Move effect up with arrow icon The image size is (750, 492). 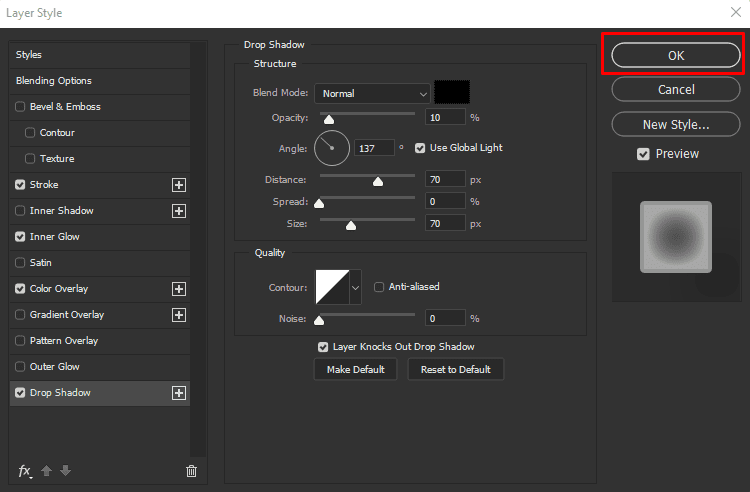click(x=46, y=470)
